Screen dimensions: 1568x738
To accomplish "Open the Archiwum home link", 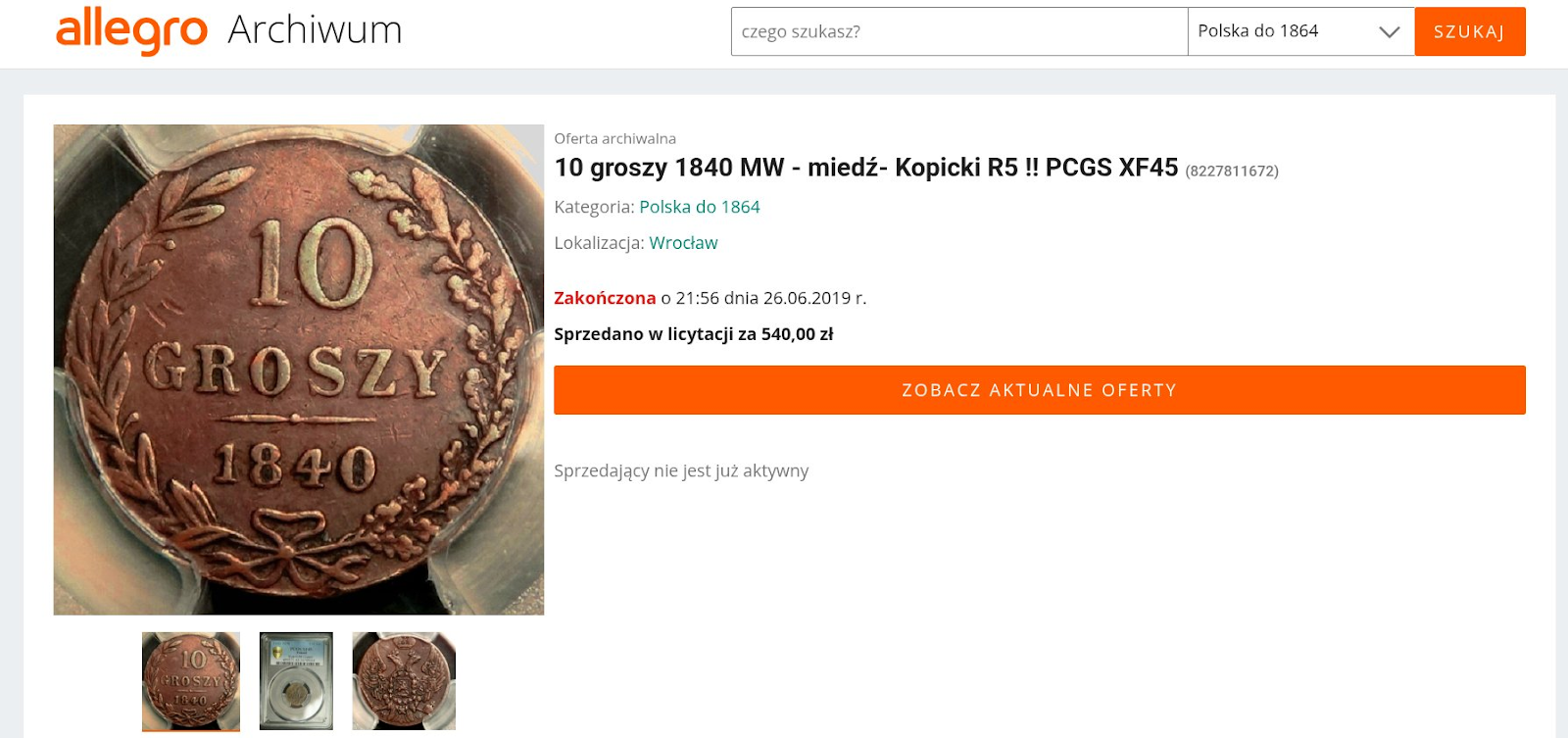I will point(315,30).
